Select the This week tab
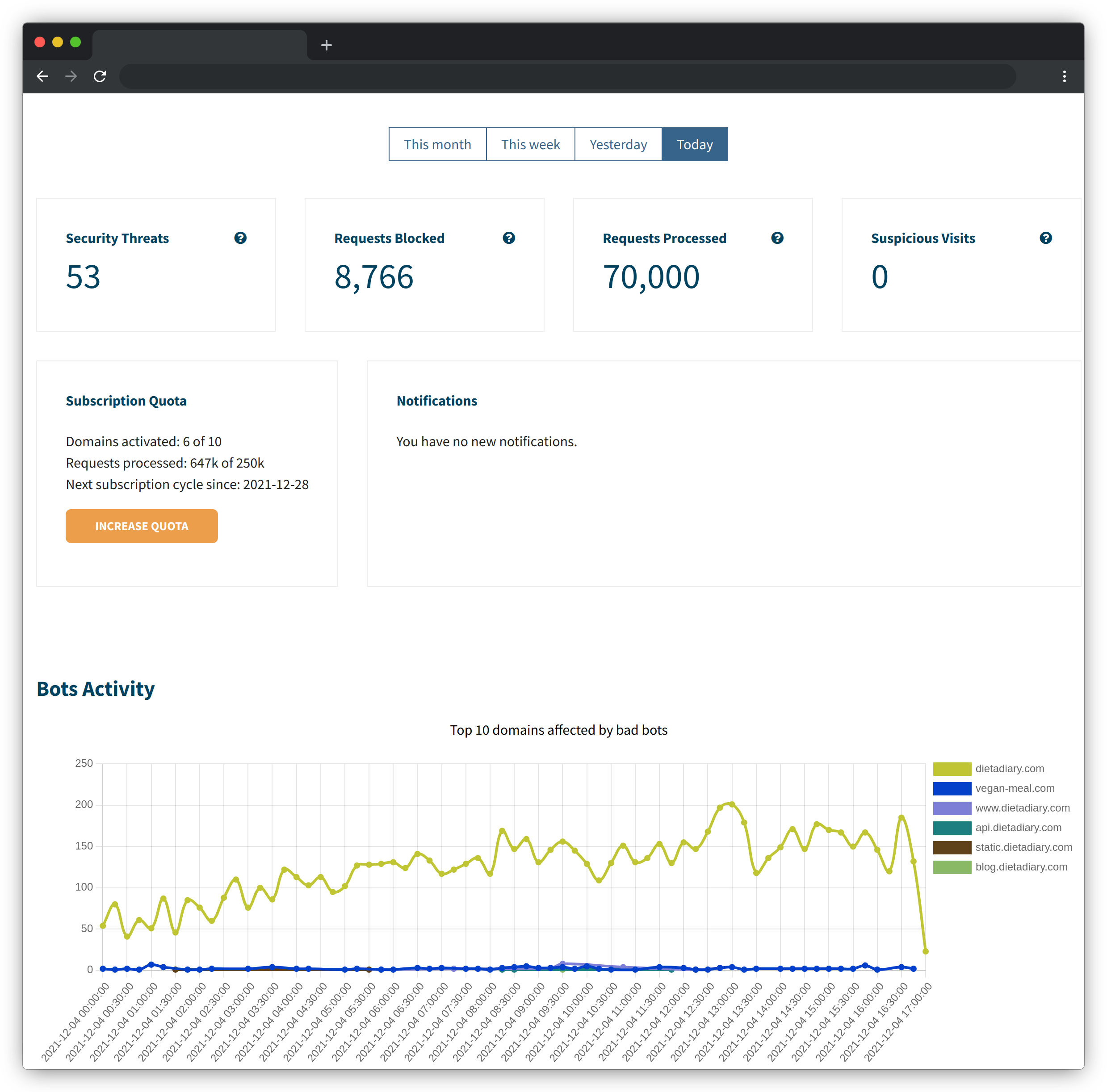The width and height of the screenshot is (1107, 1092). tap(530, 144)
